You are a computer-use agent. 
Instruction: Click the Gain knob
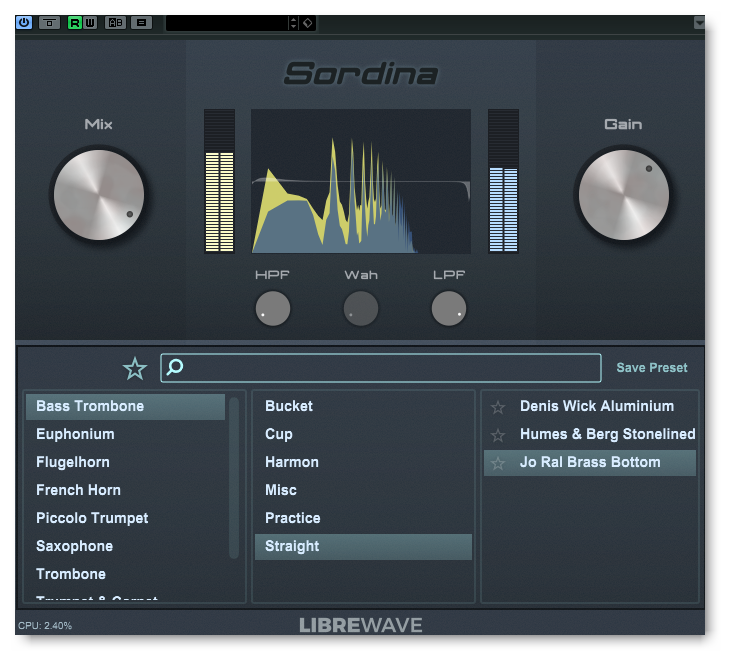pos(624,195)
